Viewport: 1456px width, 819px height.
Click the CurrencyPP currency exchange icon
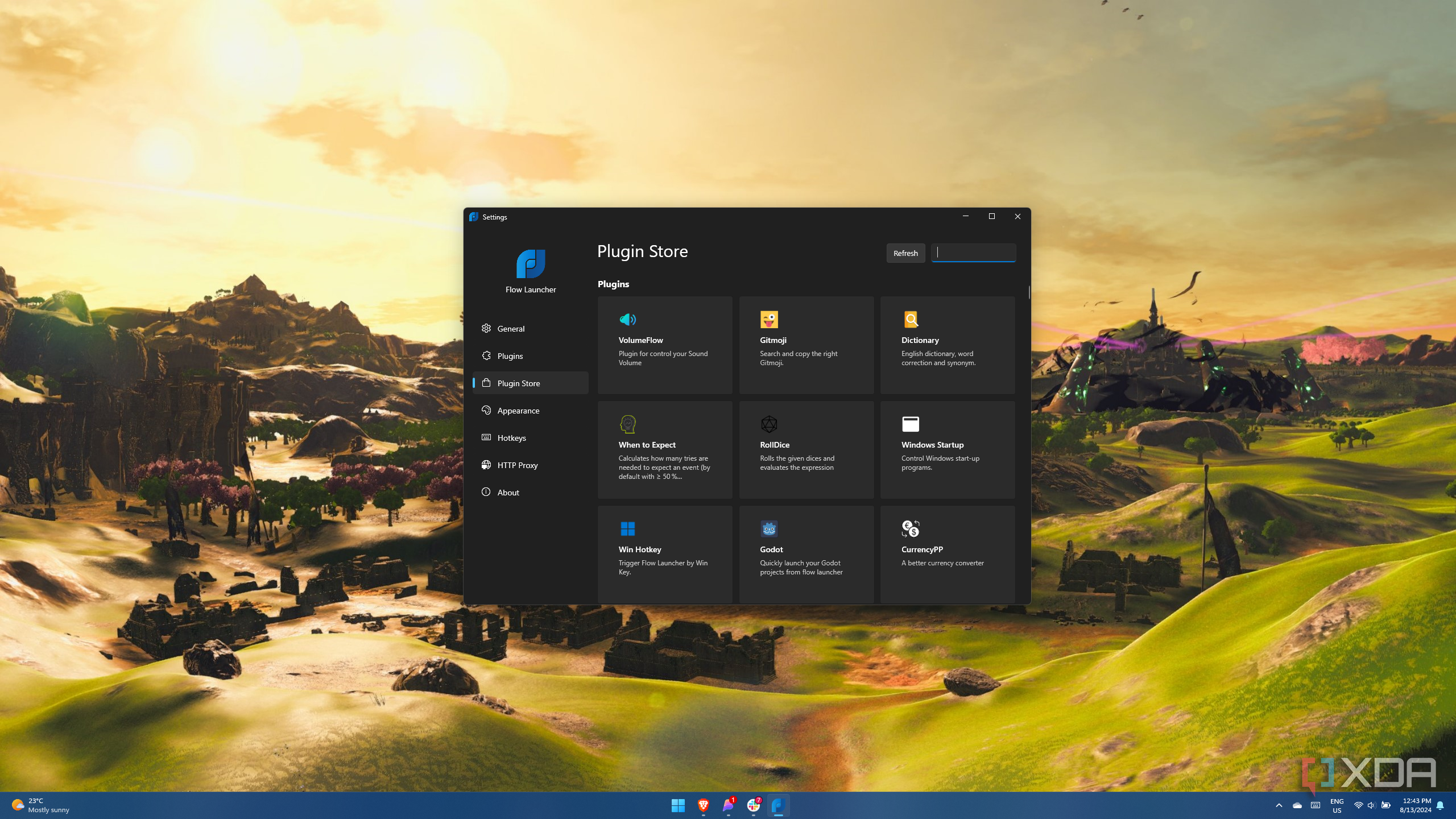(x=911, y=529)
